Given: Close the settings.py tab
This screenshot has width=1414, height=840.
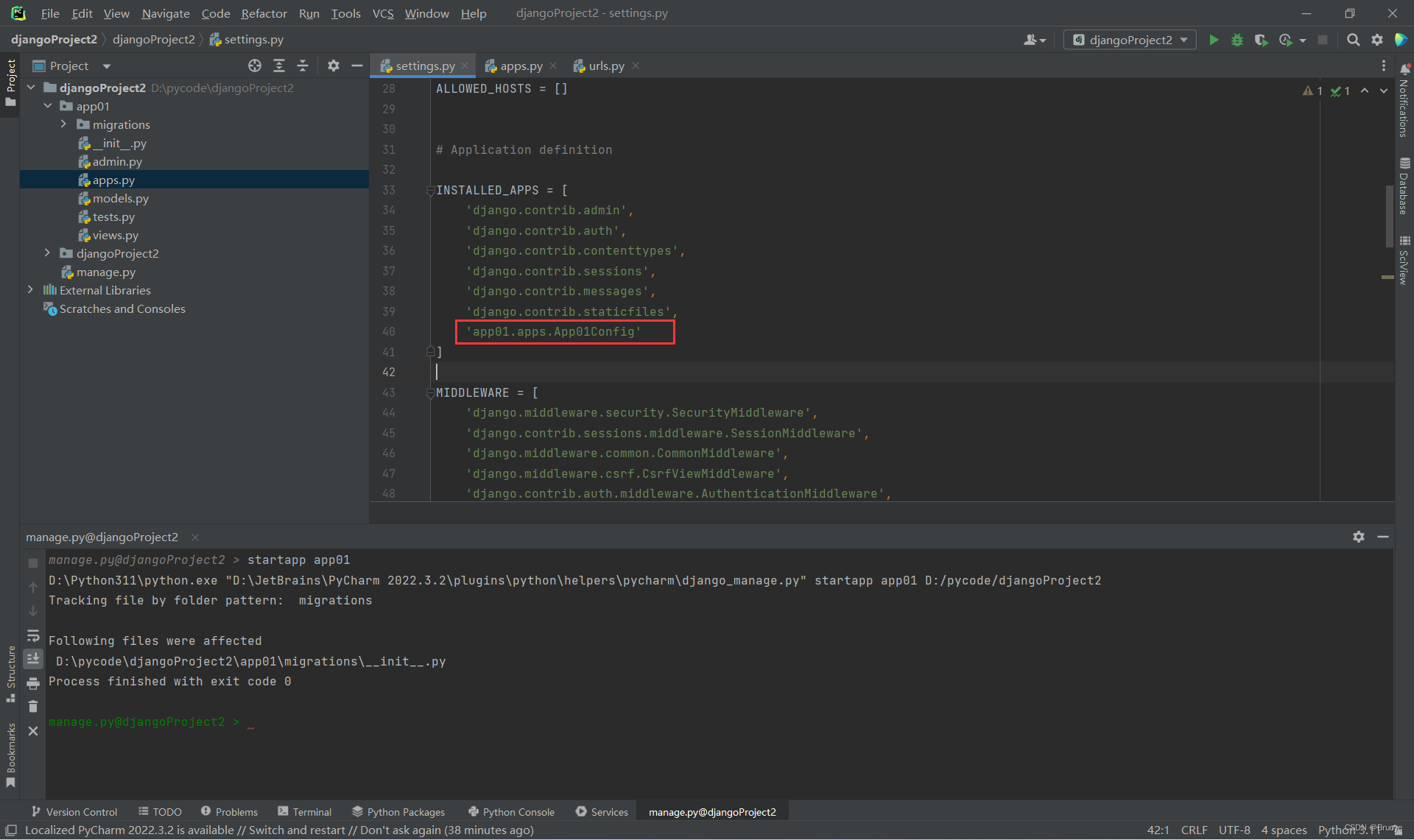Looking at the screenshot, I should [x=465, y=66].
